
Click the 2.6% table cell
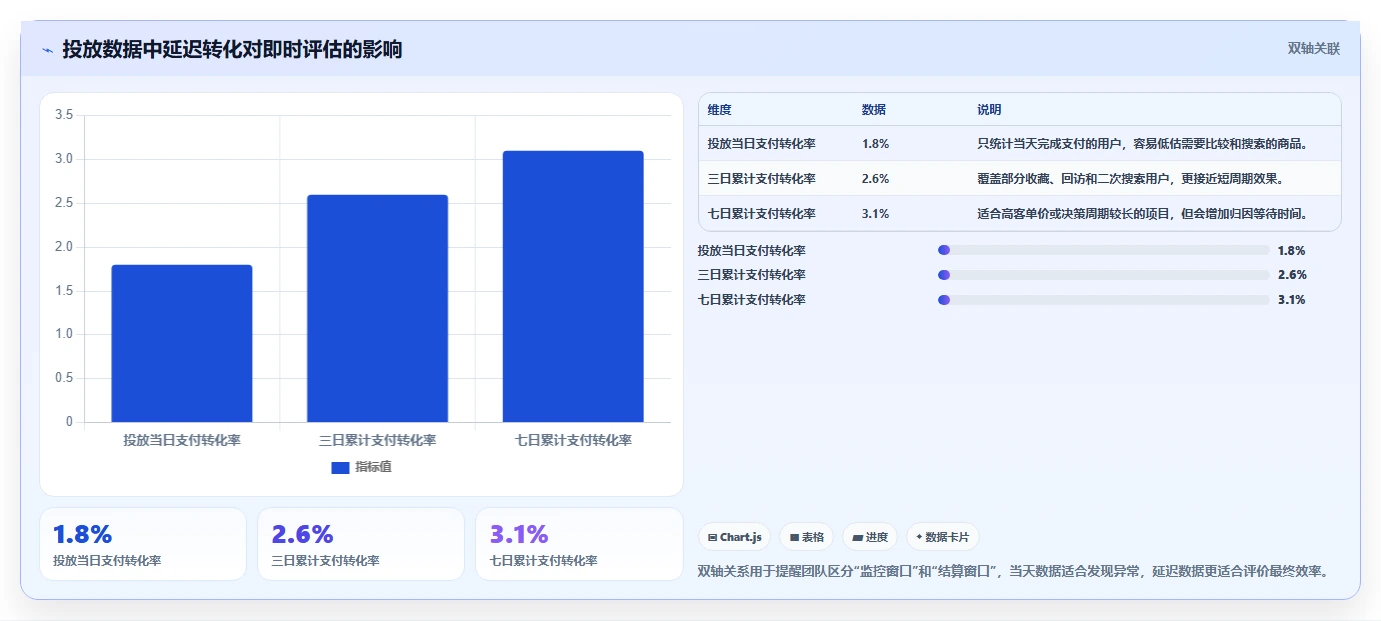(x=875, y=179)
